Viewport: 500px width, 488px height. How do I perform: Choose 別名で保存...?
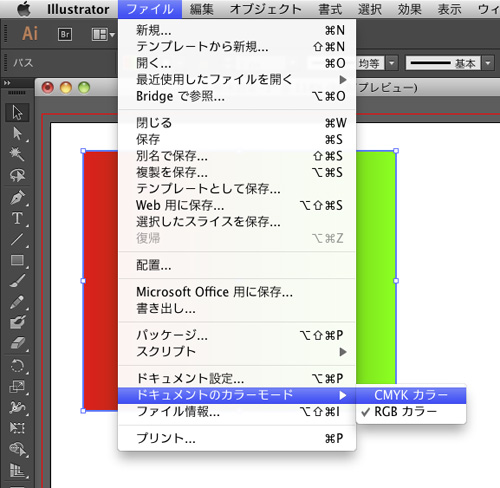[237, 156]
